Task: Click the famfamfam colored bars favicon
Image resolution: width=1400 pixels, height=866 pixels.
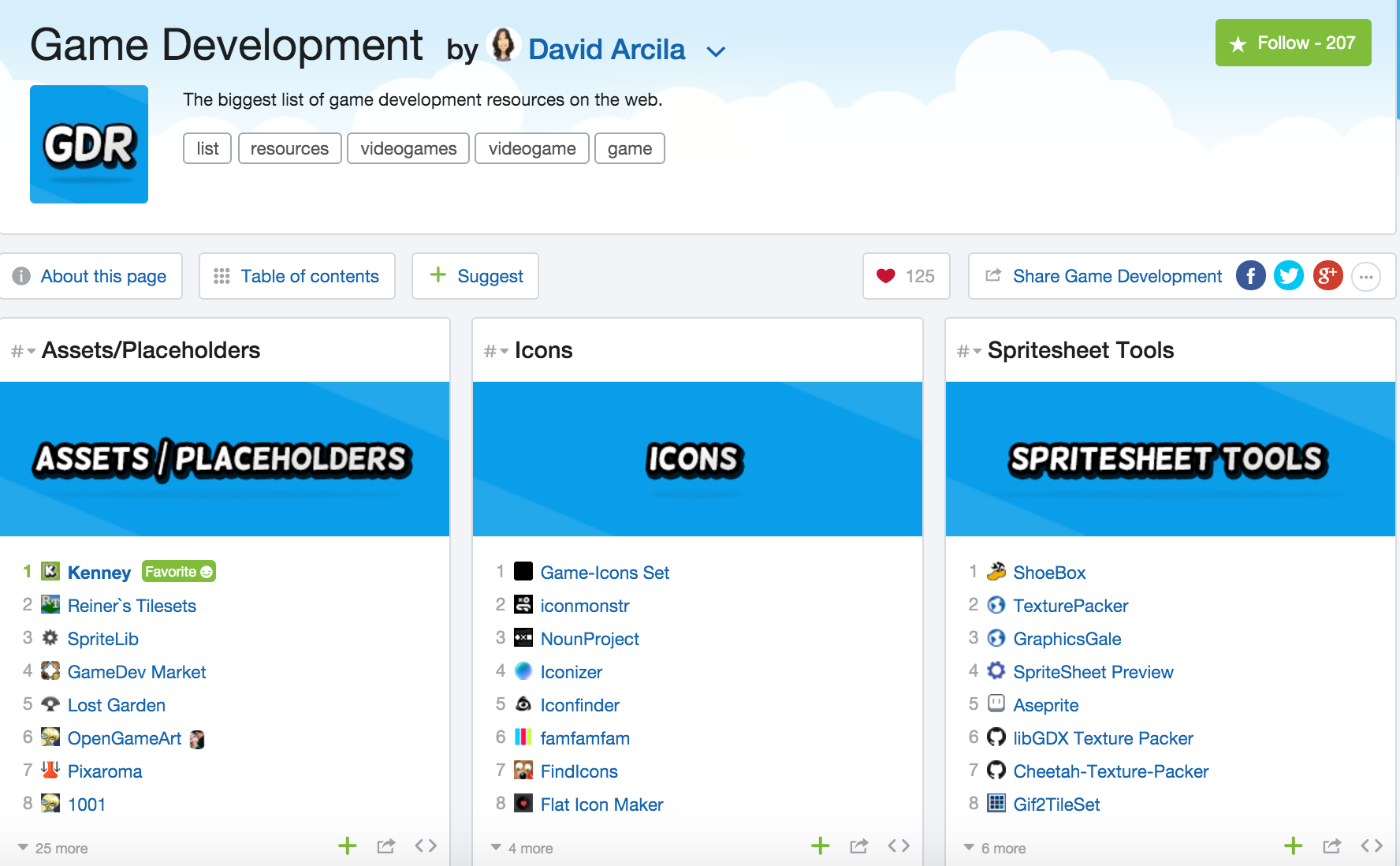Action: pyautogui.click(x=523, y=737)
